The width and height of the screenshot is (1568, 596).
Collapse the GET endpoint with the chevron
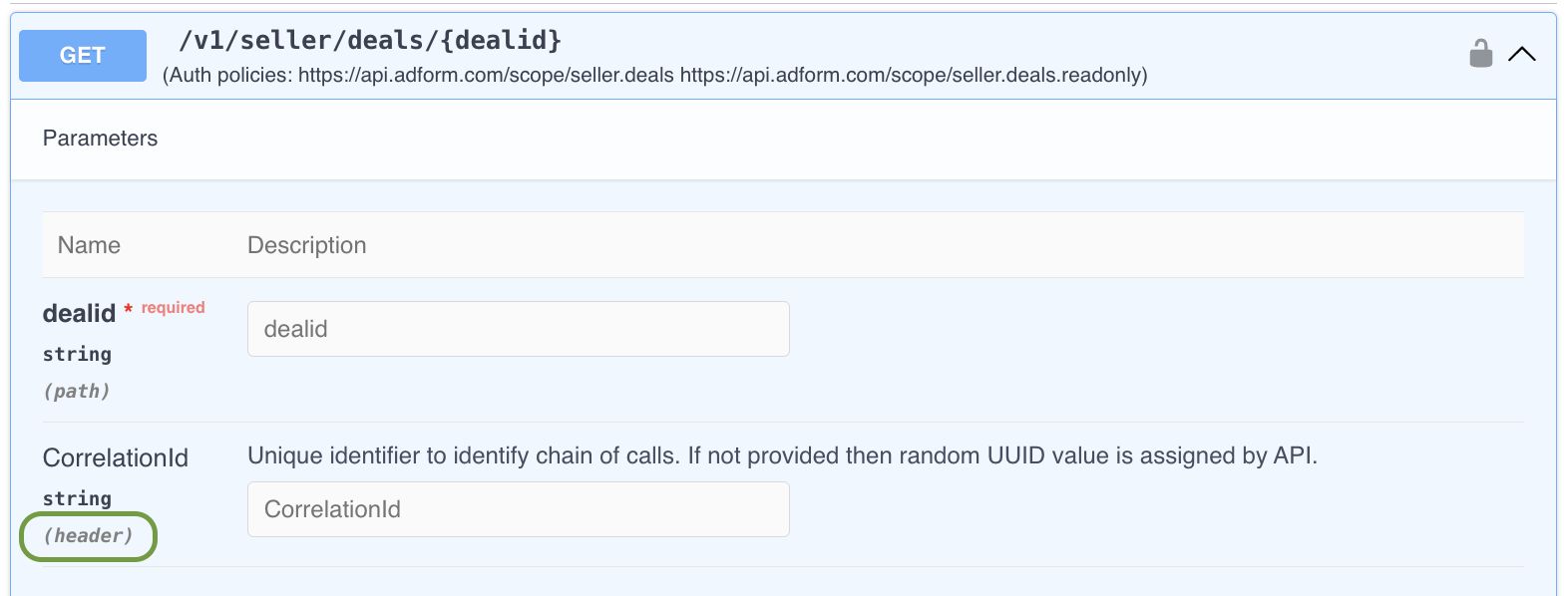tap(1521, 54)
